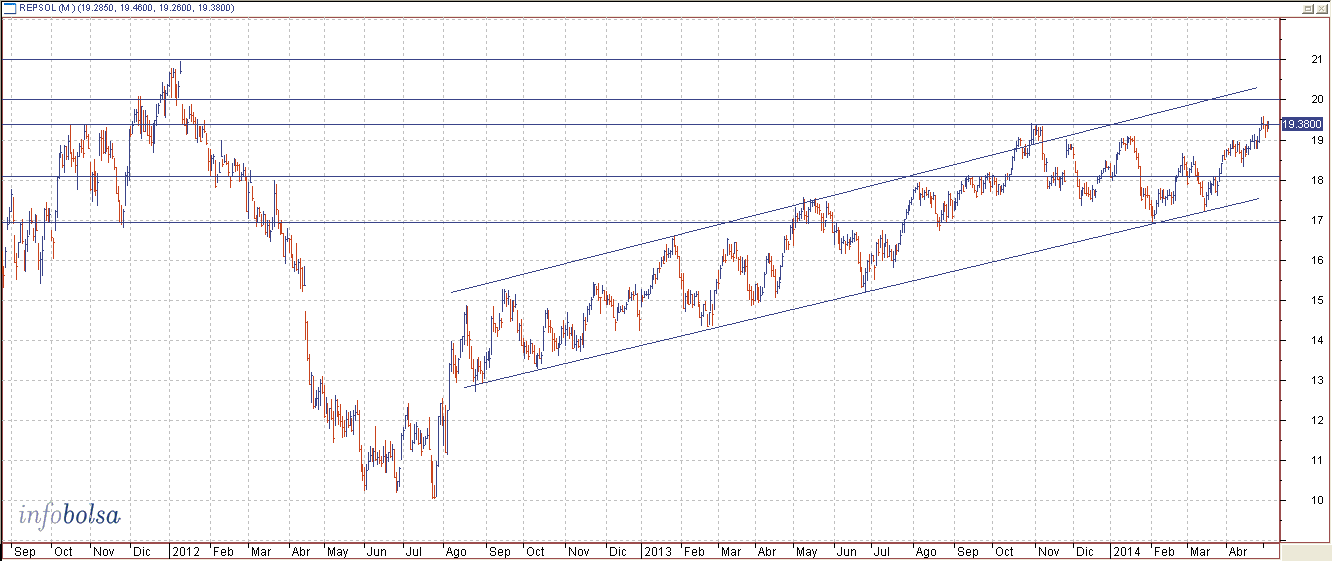This screenshot has width=1332, height=561.
Task: Close the REPSOL chart window
Action: pos(1321,7)
